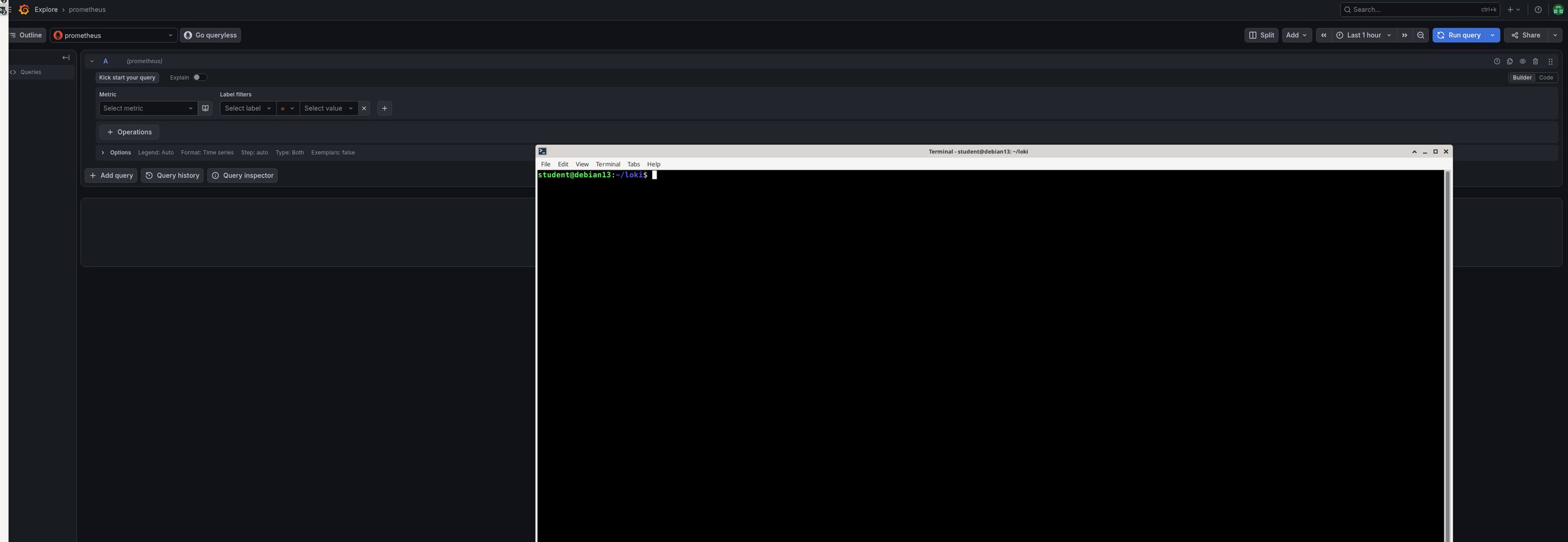
Task: Open the user profile avatar
Action: point(1558,9)
